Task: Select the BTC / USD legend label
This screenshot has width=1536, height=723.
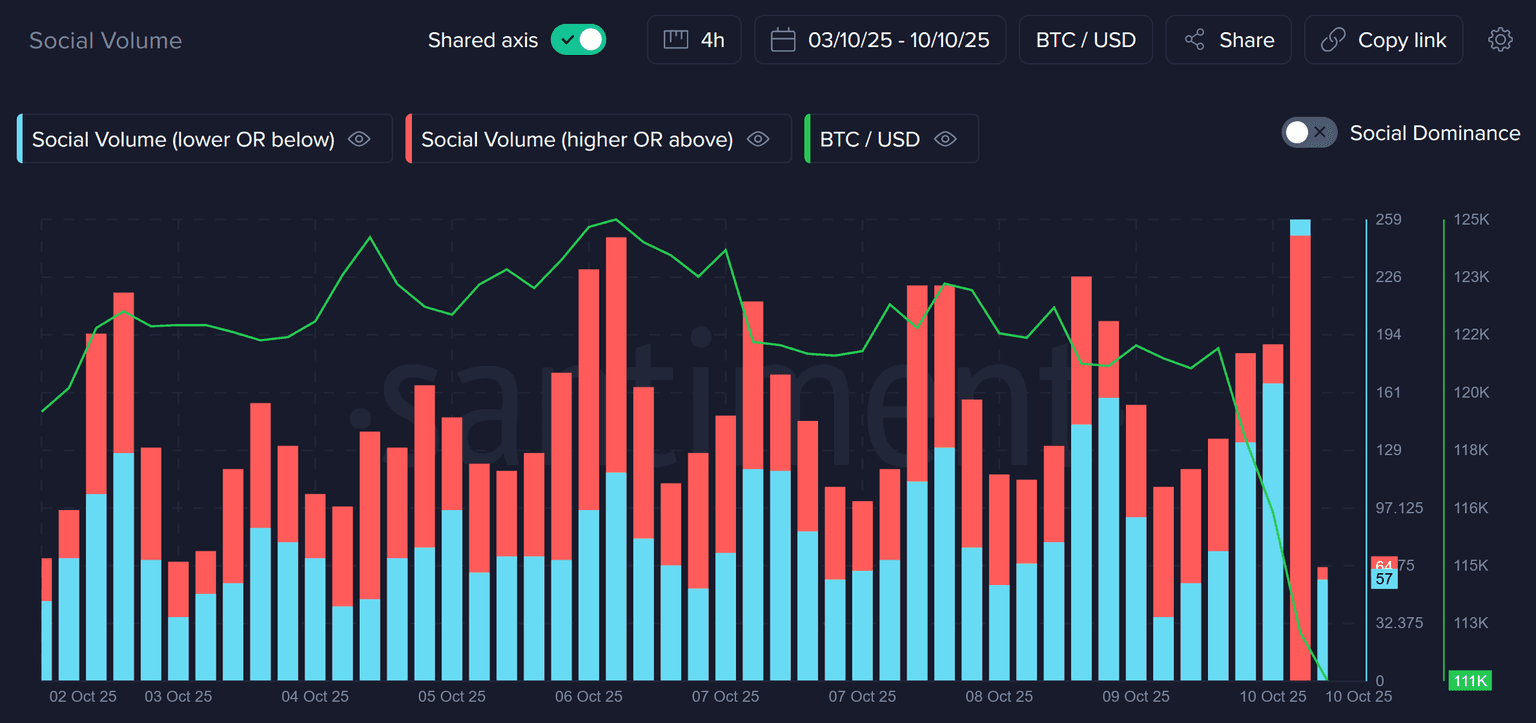Action: point(869,139)
